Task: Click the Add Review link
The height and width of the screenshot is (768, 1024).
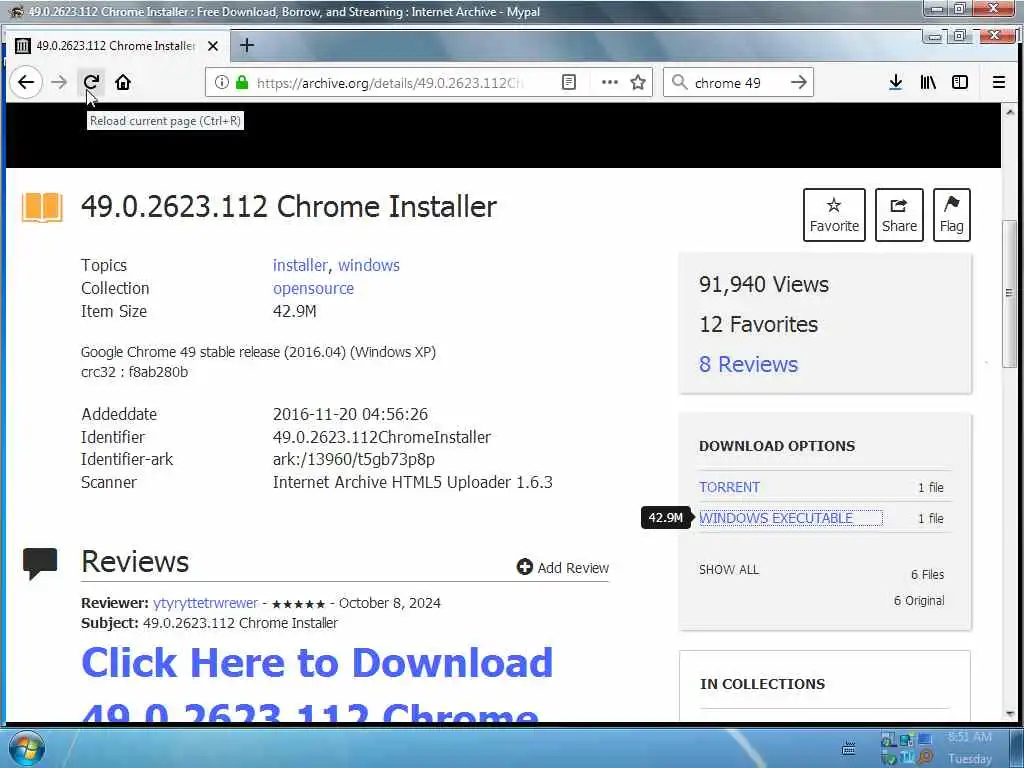Action: point(563,568)
